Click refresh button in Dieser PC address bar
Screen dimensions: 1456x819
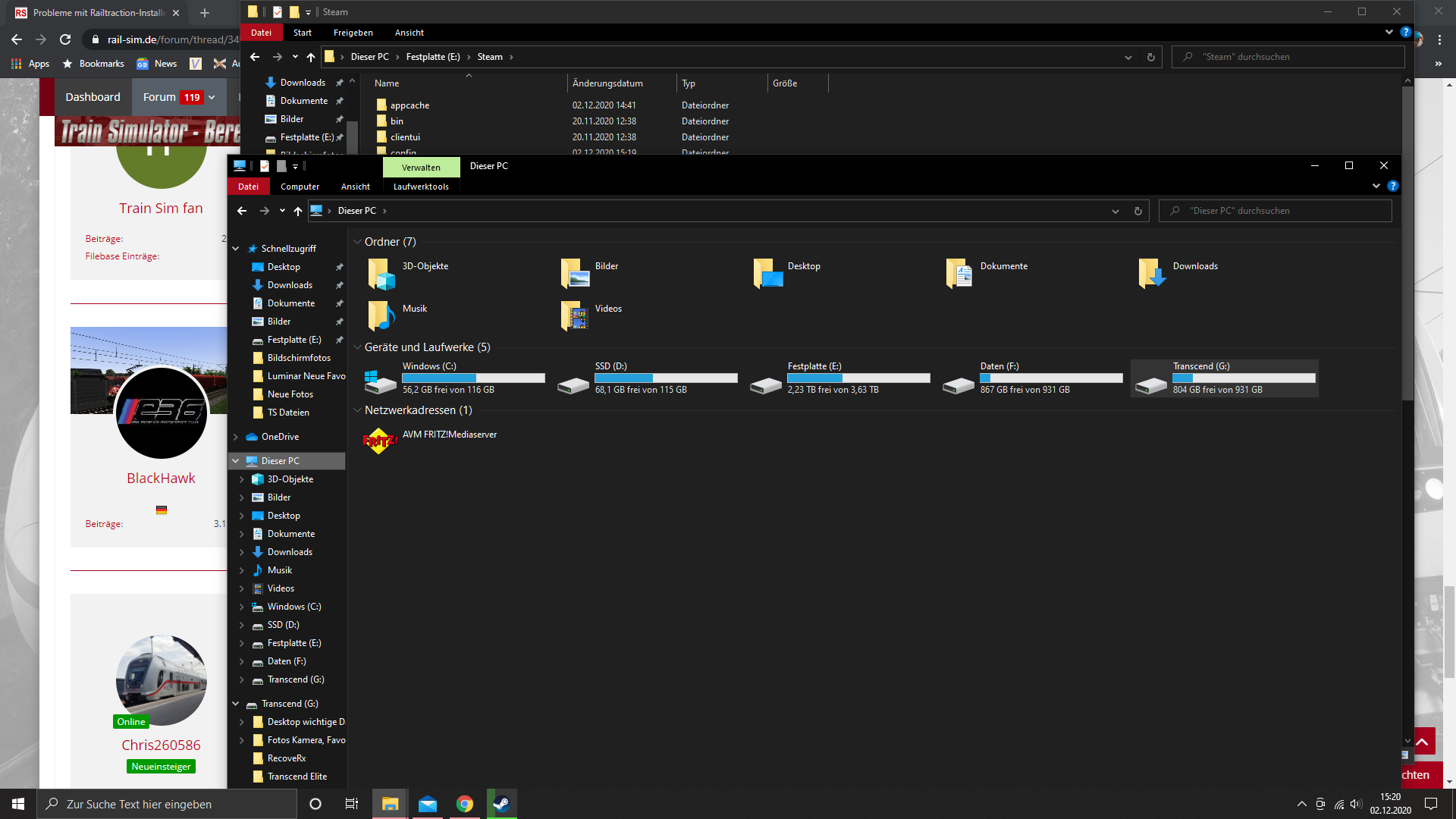[x=1137, y=212]
